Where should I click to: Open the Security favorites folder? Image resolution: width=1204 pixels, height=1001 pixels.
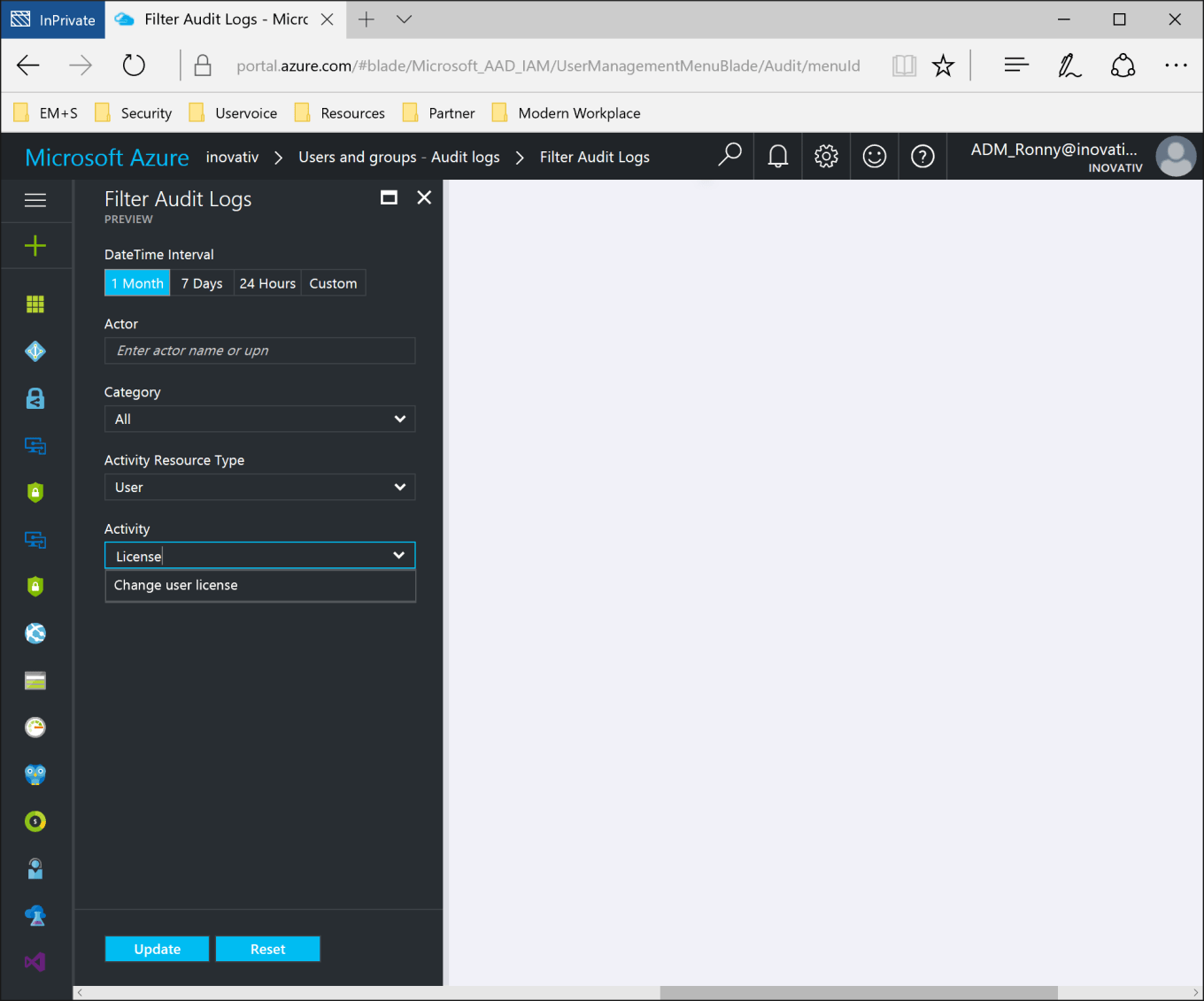tap(133, 112)
